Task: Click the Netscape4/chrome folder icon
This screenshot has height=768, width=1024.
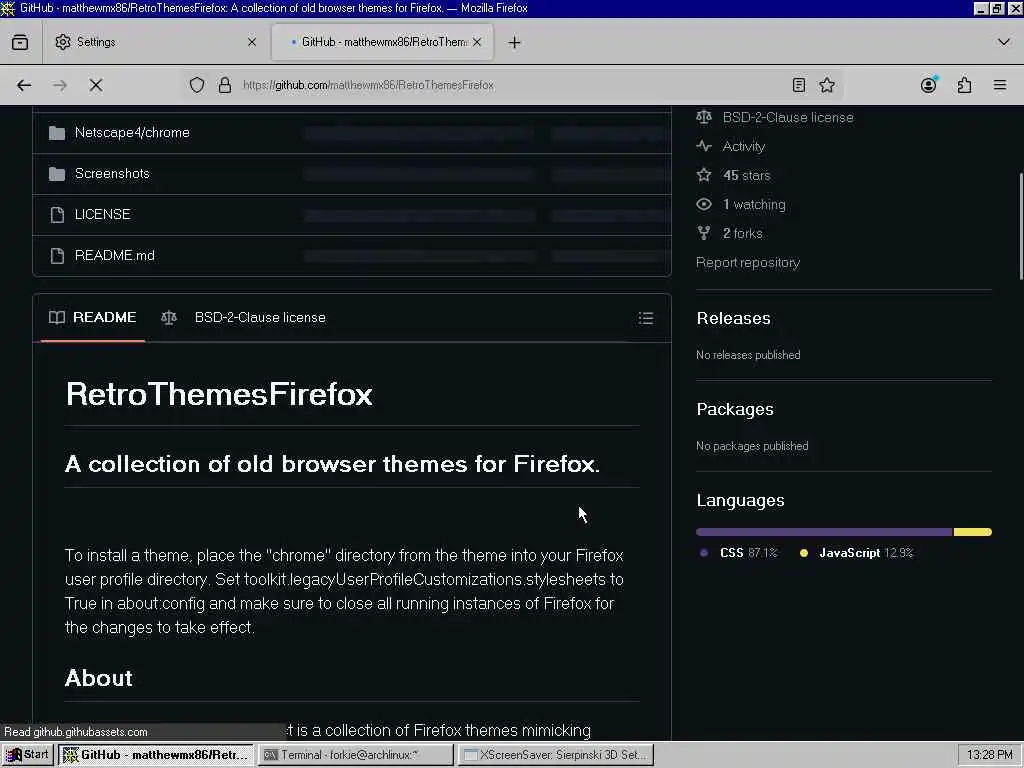Action: tap(57, 133)
